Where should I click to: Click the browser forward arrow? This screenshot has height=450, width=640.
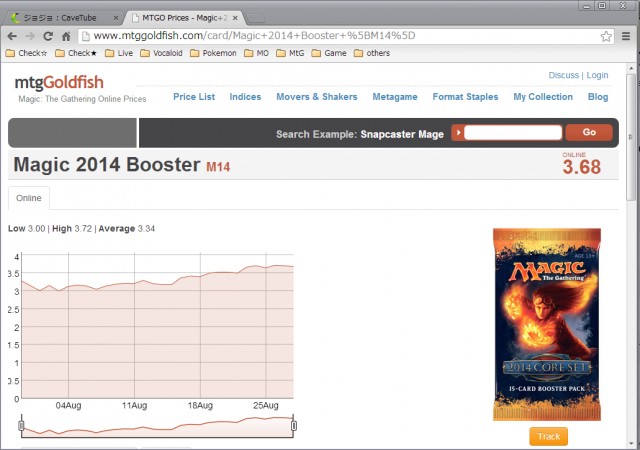30,36
